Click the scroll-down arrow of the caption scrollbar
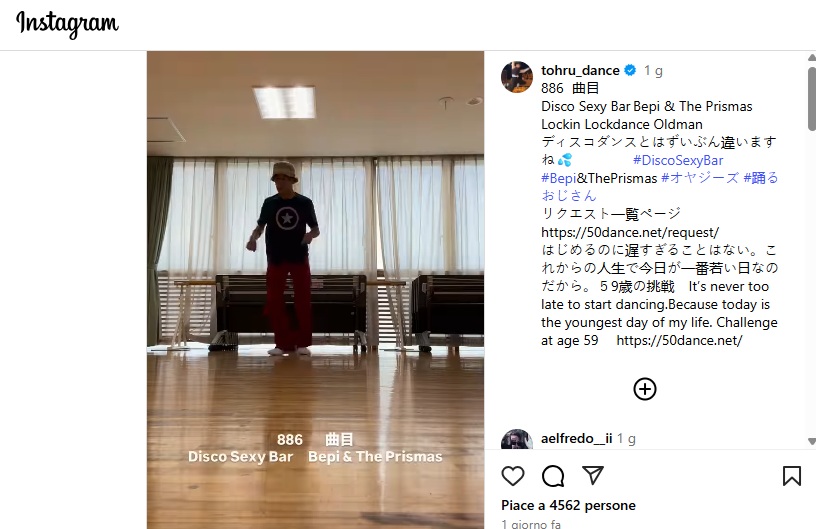Viewport: 816px width, 529px height. click(811, 441)
